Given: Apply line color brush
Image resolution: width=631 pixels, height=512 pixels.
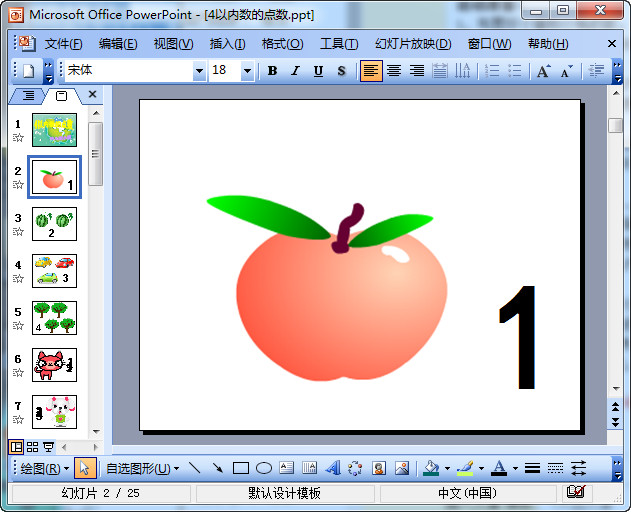Looking at the screenshot, I should 466,468.
